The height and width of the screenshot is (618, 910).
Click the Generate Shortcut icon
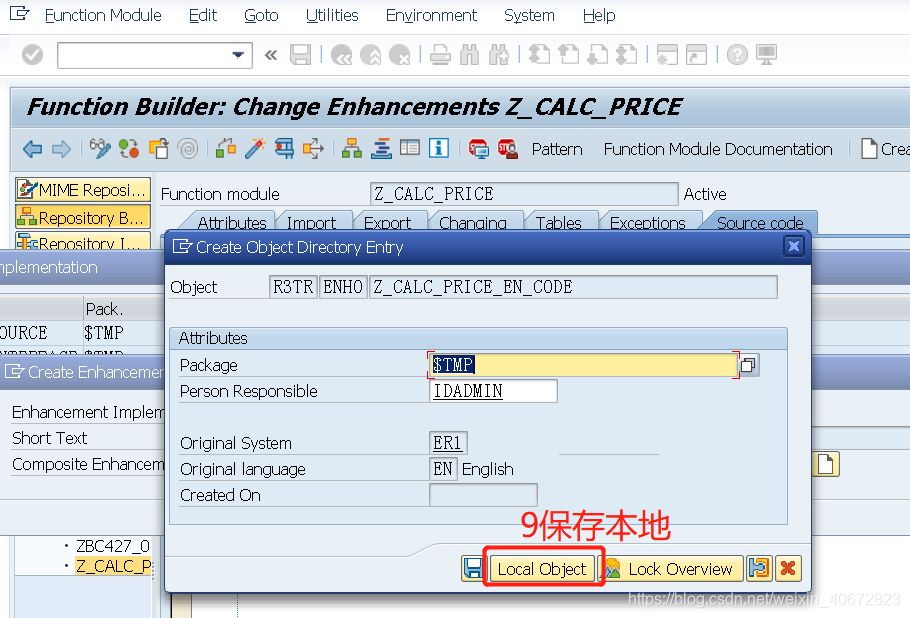click(x=696, y=55)
